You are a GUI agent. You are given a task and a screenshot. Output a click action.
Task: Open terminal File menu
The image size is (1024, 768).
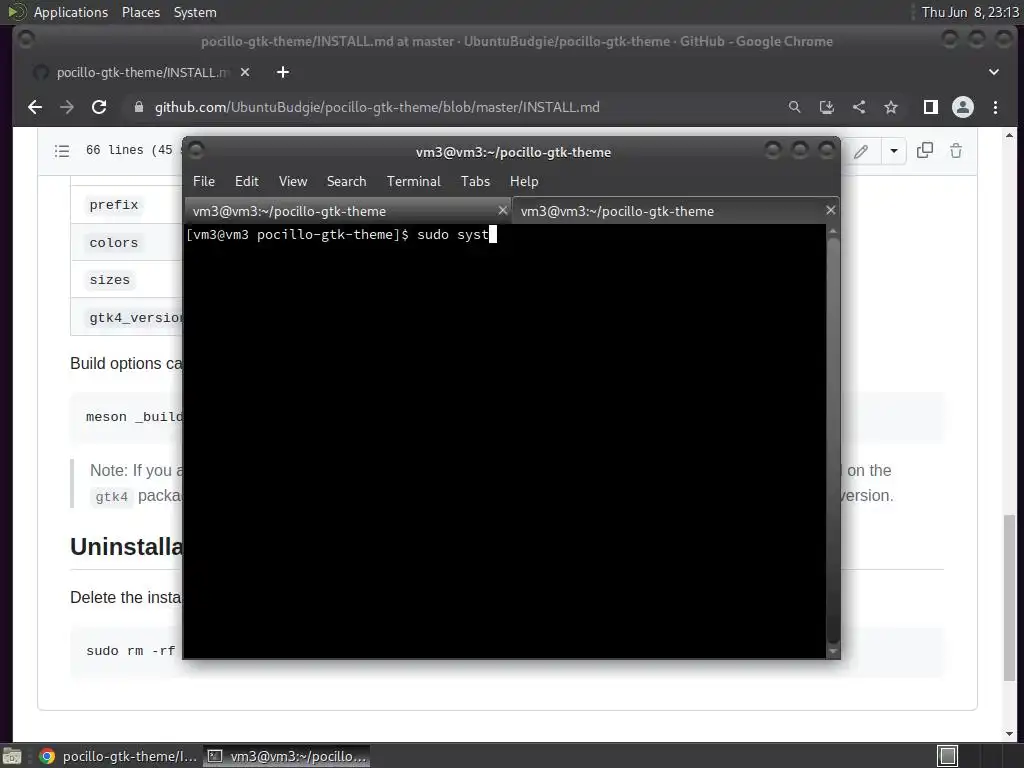(x=204, y=181)
